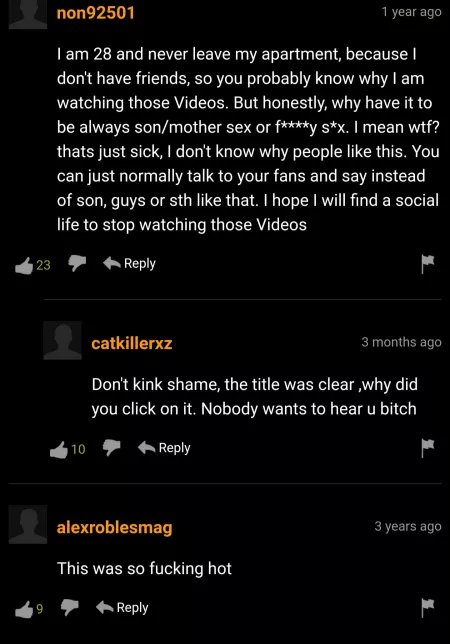
Task: Click the 10 likes count on reply
Action: tap(78, 449)
